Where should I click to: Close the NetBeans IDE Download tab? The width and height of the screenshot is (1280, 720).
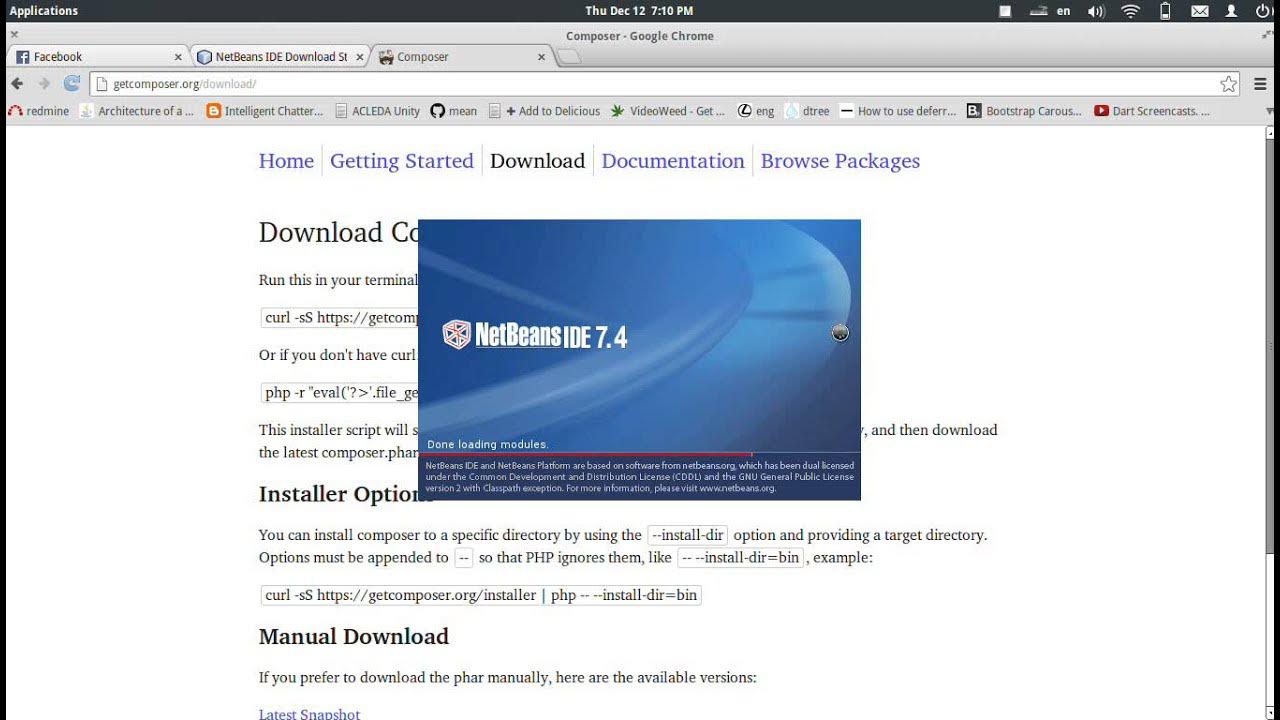360,57
